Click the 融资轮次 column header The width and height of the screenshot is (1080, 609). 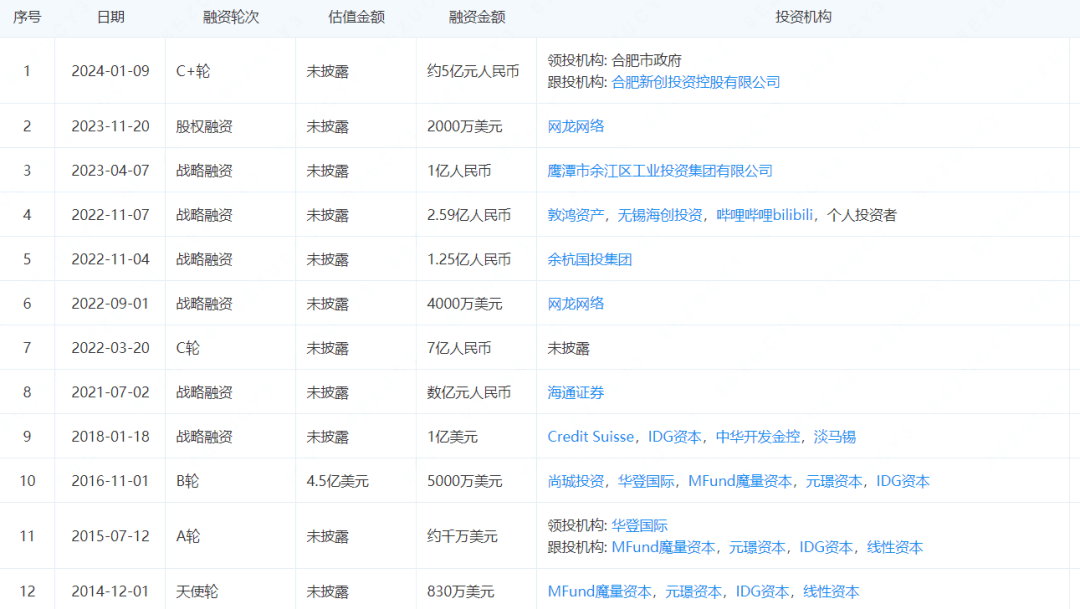[x=231, y=17]
